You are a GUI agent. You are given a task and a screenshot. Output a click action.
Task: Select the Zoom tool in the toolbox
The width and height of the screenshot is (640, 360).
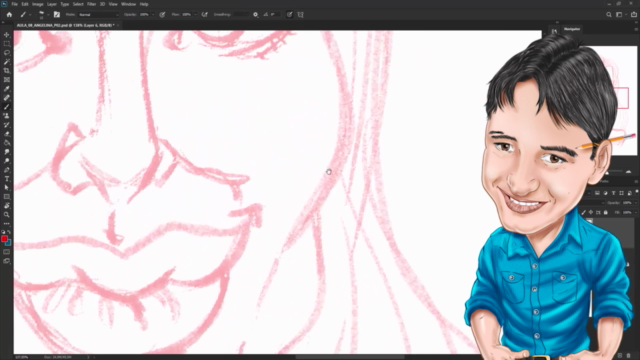point(7,214)
